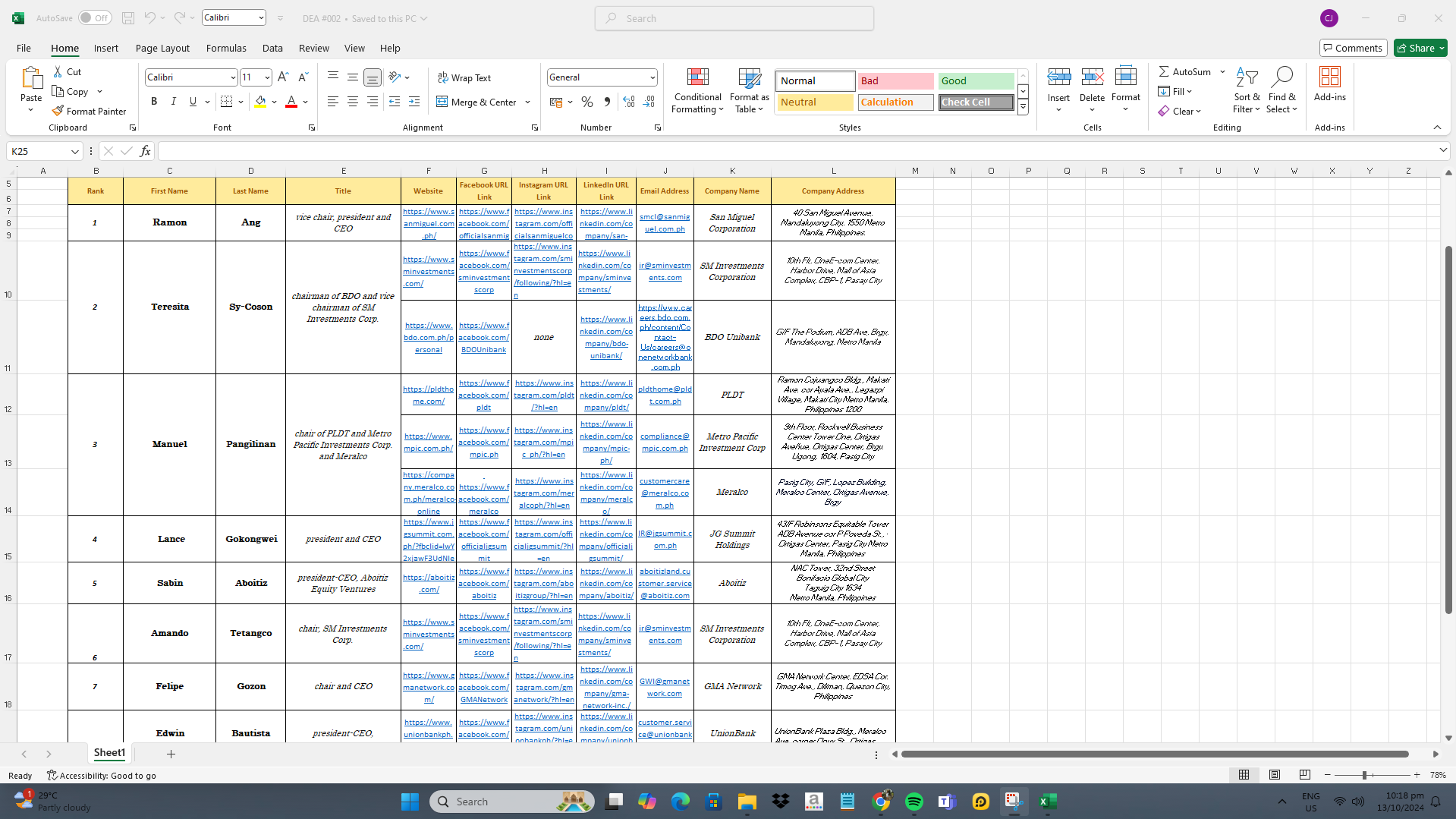Open the Find & Select dropdown

(1282, 91)
